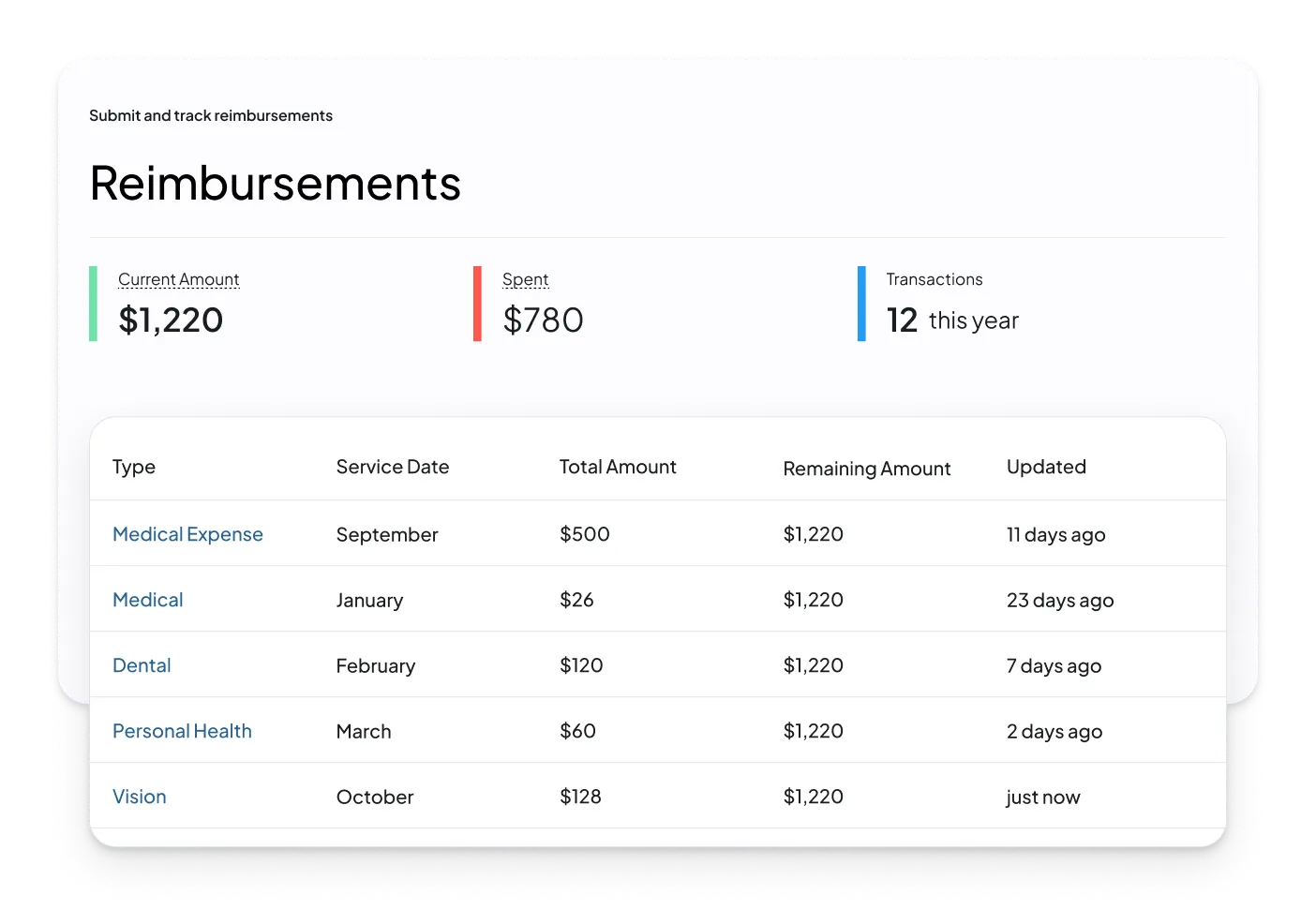This screenshot has height=924, width=1316.
Task: View the Vision reimbursement from October
Action: click(x=139, y=797)
